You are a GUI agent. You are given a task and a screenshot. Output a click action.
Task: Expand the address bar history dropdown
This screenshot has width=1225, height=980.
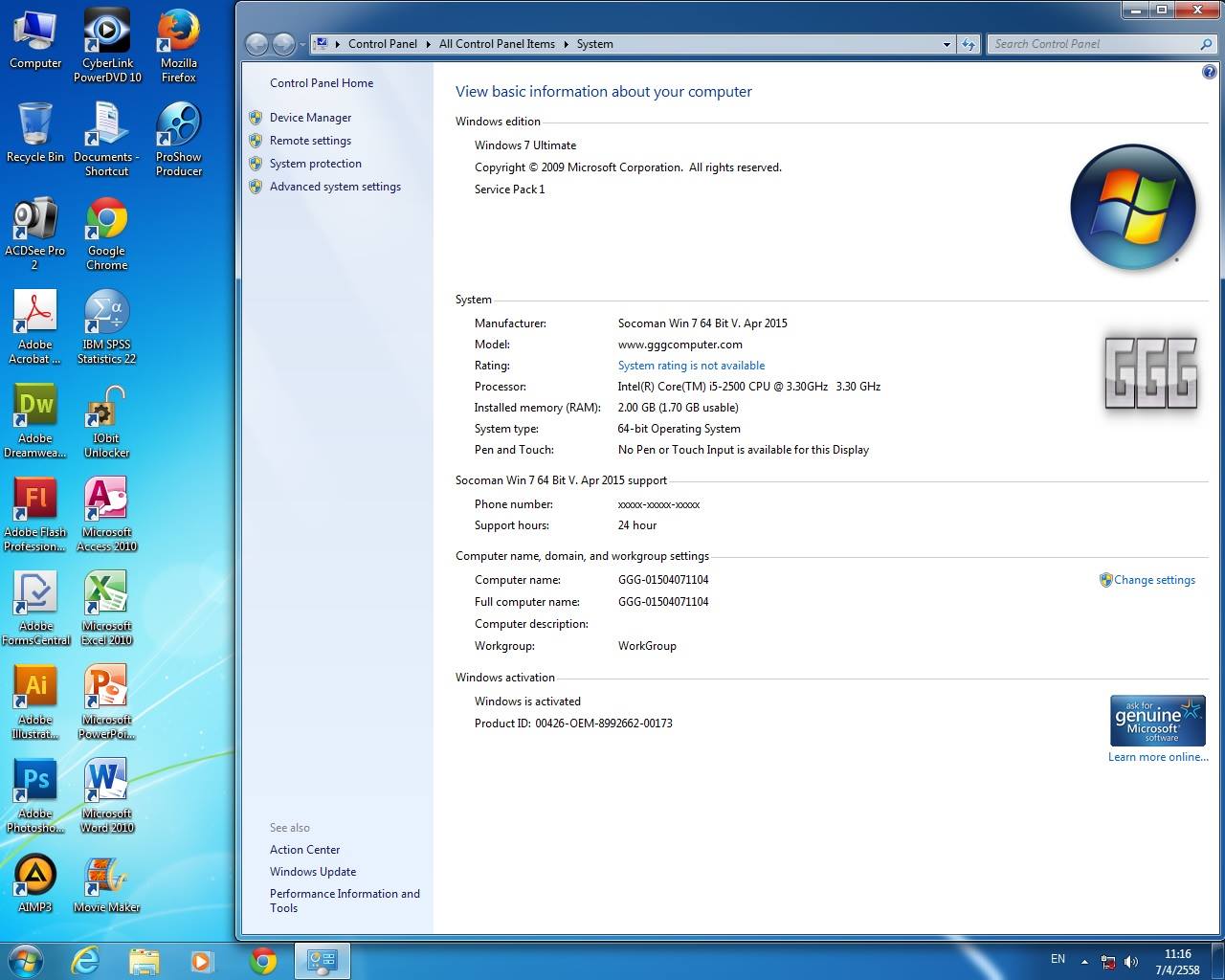coord(947,44)
